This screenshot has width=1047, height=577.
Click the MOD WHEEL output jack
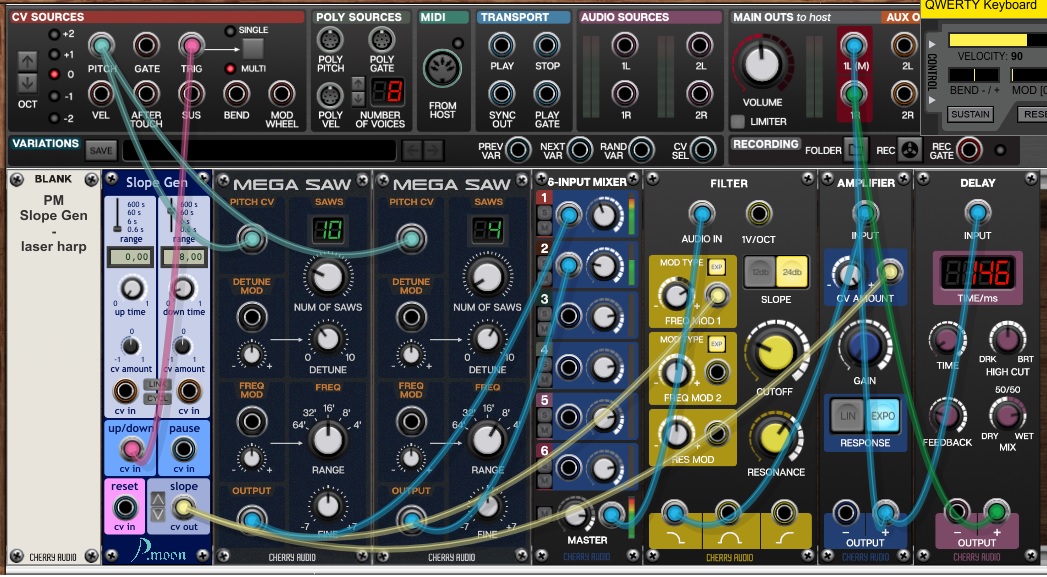tap(282, 94)
